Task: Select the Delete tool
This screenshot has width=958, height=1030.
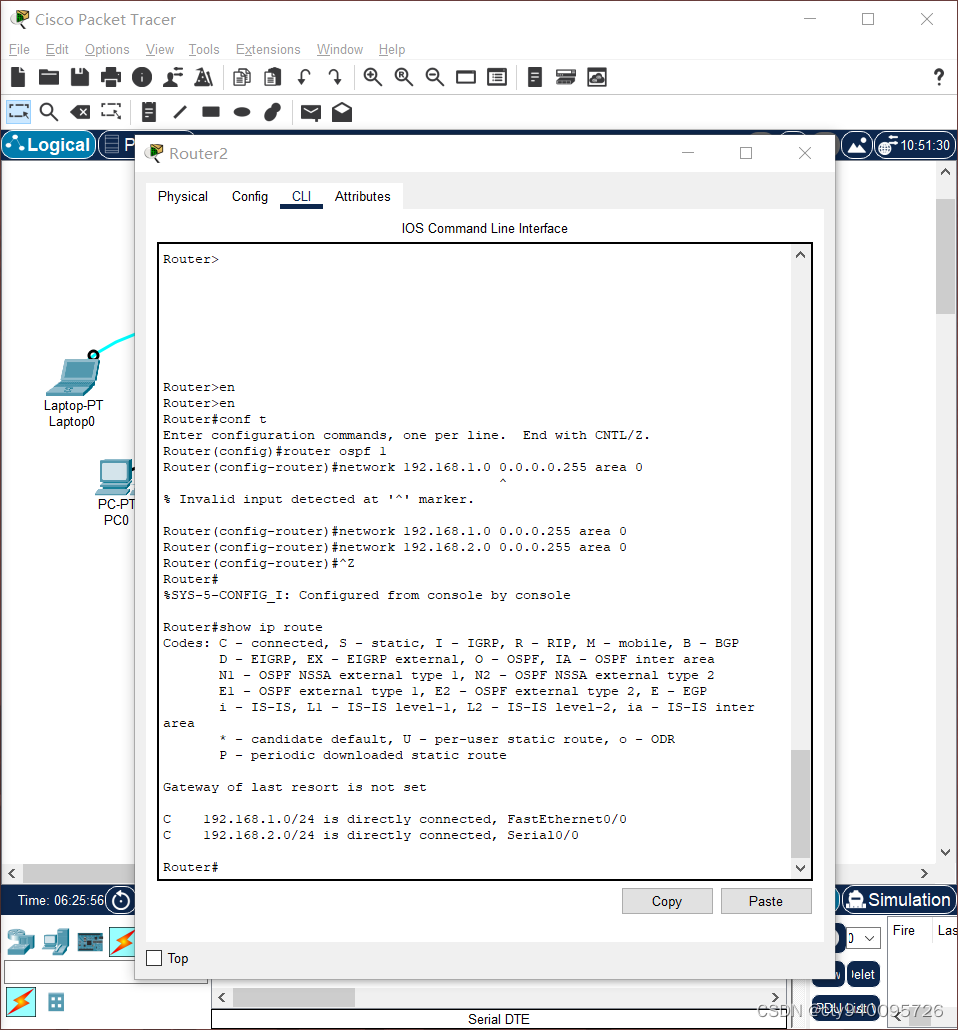Action: point(80,112)
